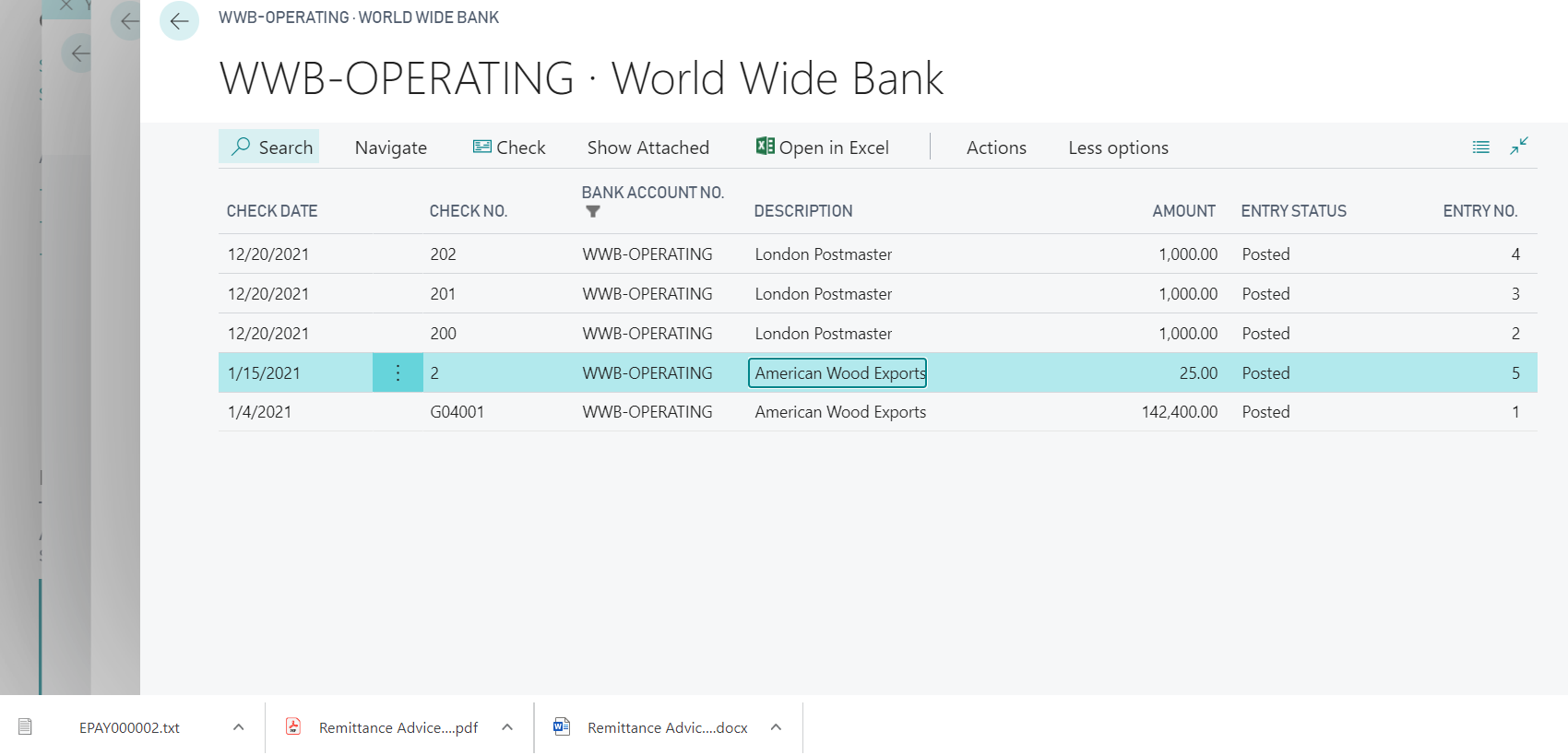This screenshot has height=755, width=1568.
Task: Open downloaded Remittance Advice pdf
Action: 398,727
